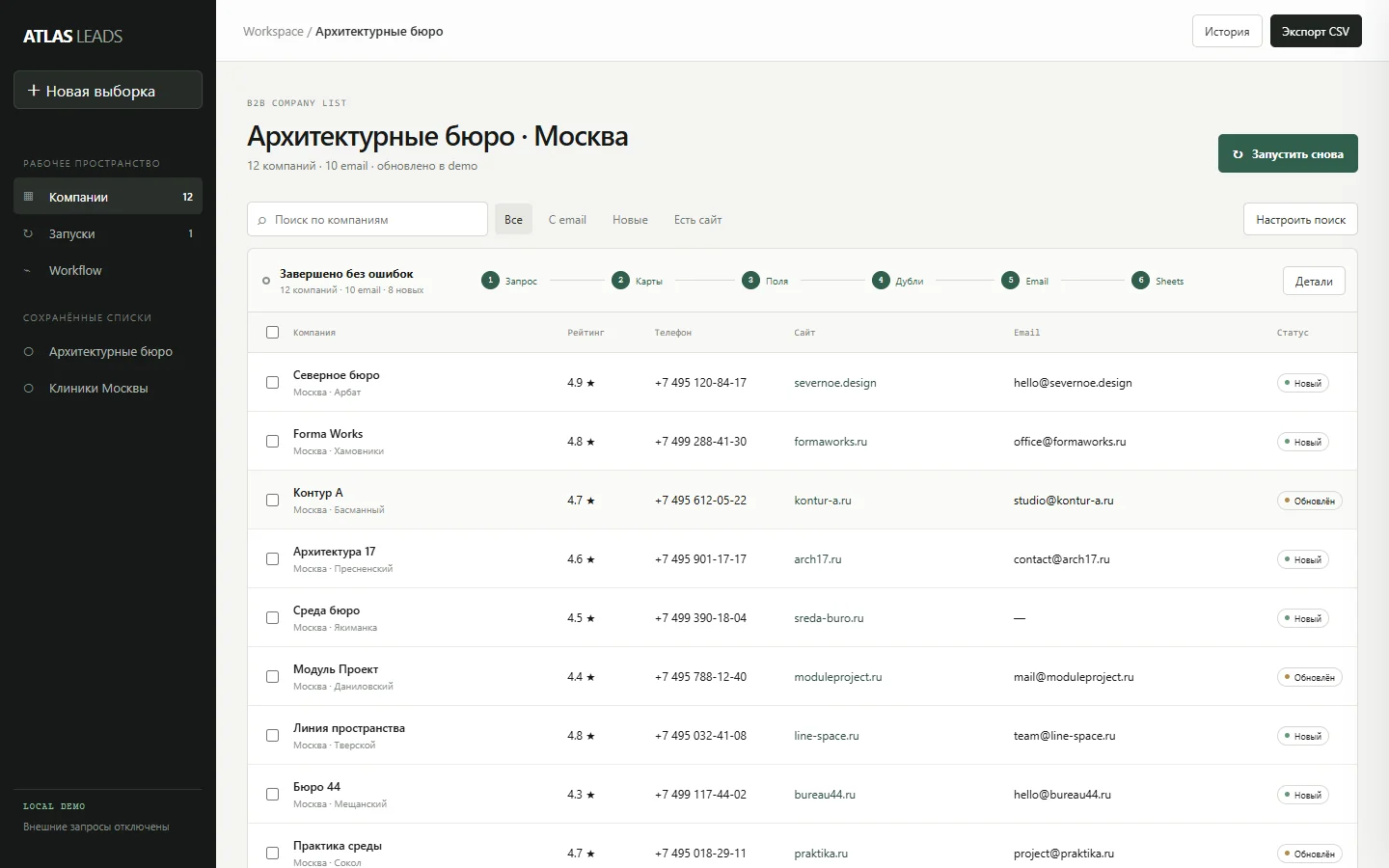
Task: Open the Workflow sidebar item
Action: 108,270
